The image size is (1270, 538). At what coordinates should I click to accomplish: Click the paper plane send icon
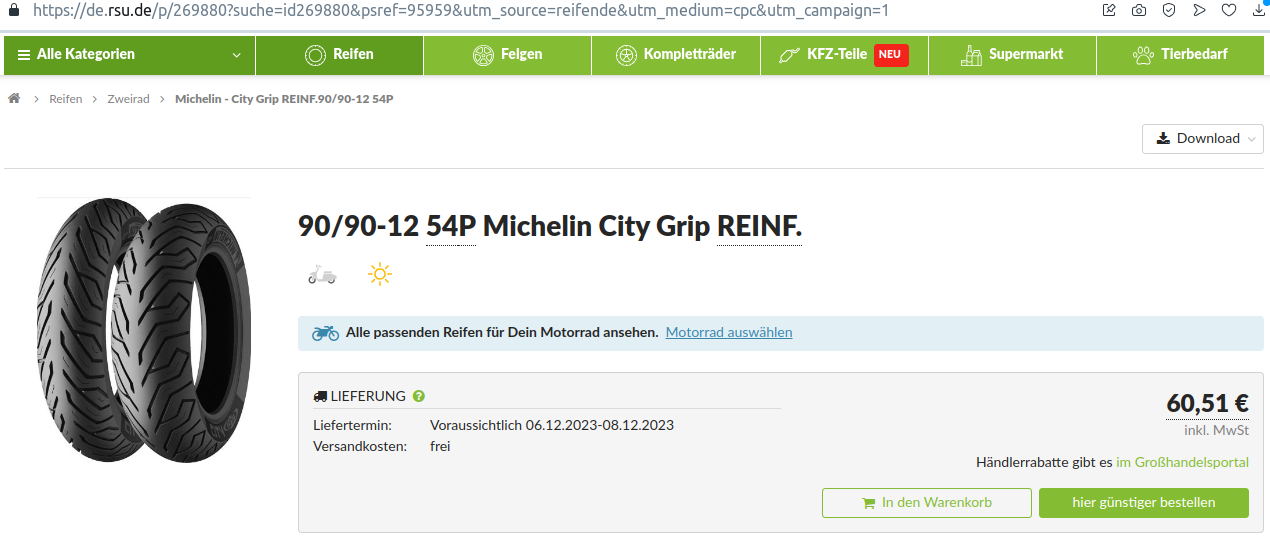pyautogui.click(x=1199, y=11)
